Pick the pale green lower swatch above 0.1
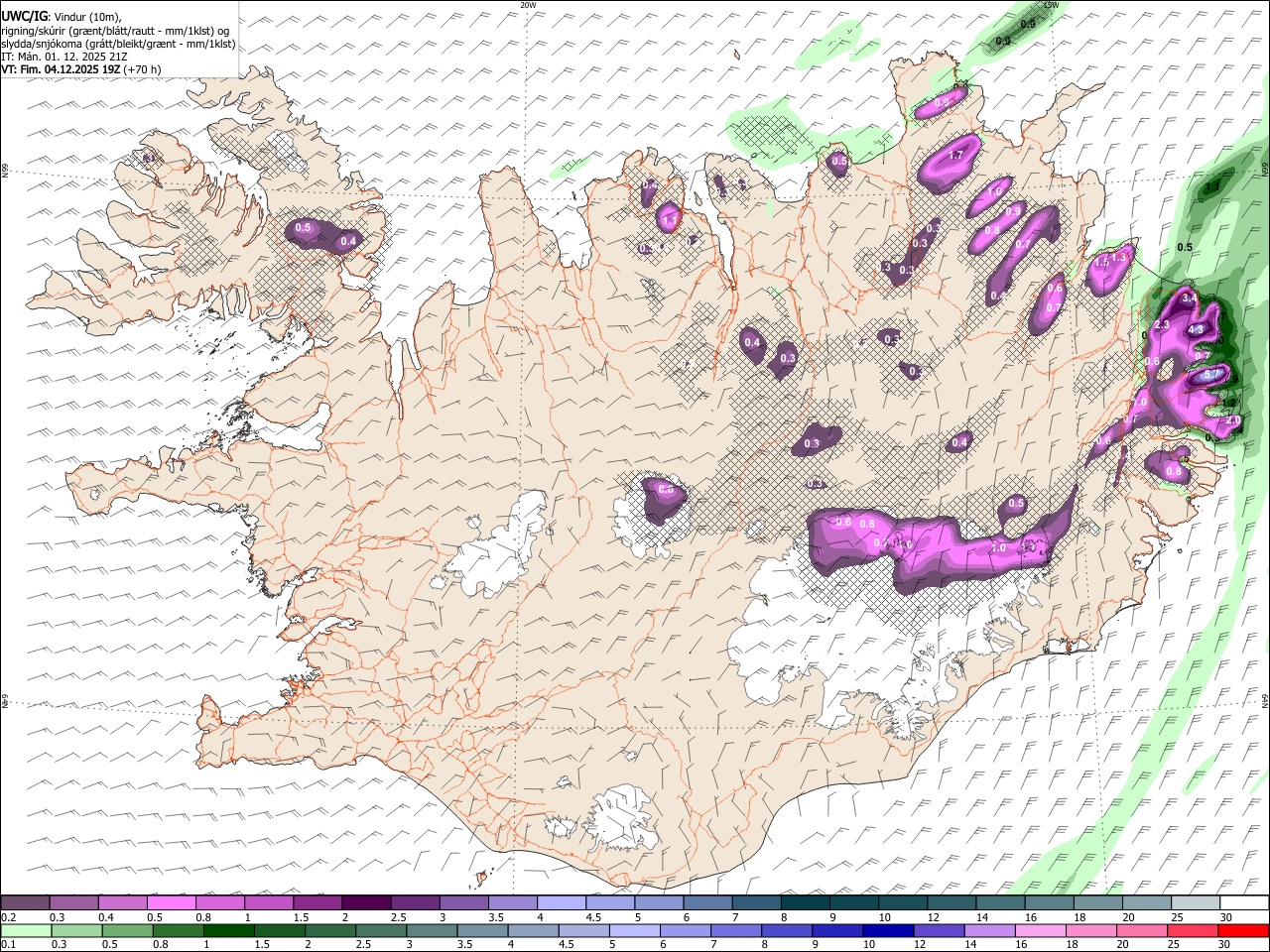 pos(26,930)
